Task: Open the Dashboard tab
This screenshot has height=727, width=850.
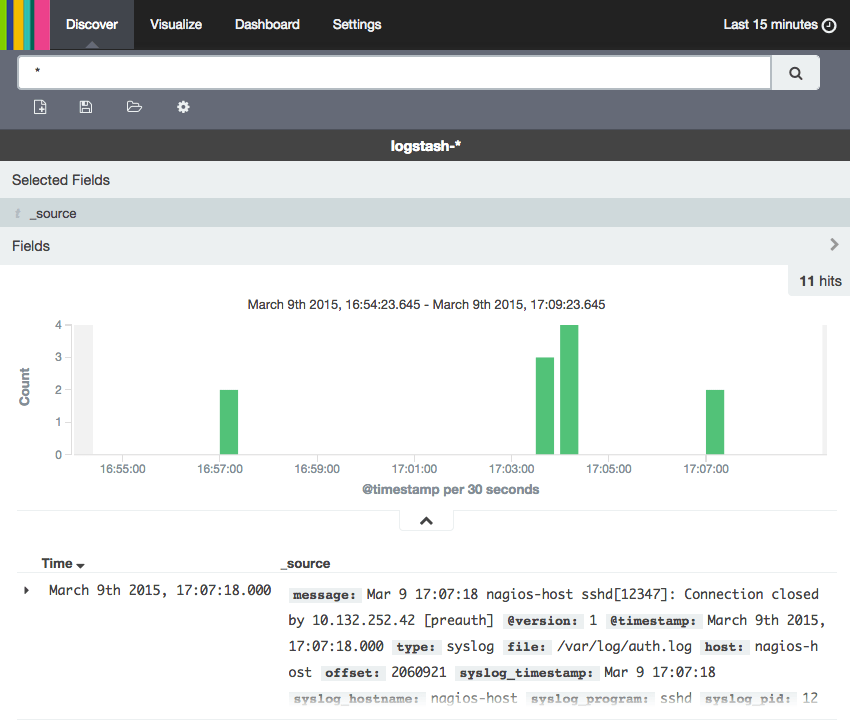Action: (267, 24)
